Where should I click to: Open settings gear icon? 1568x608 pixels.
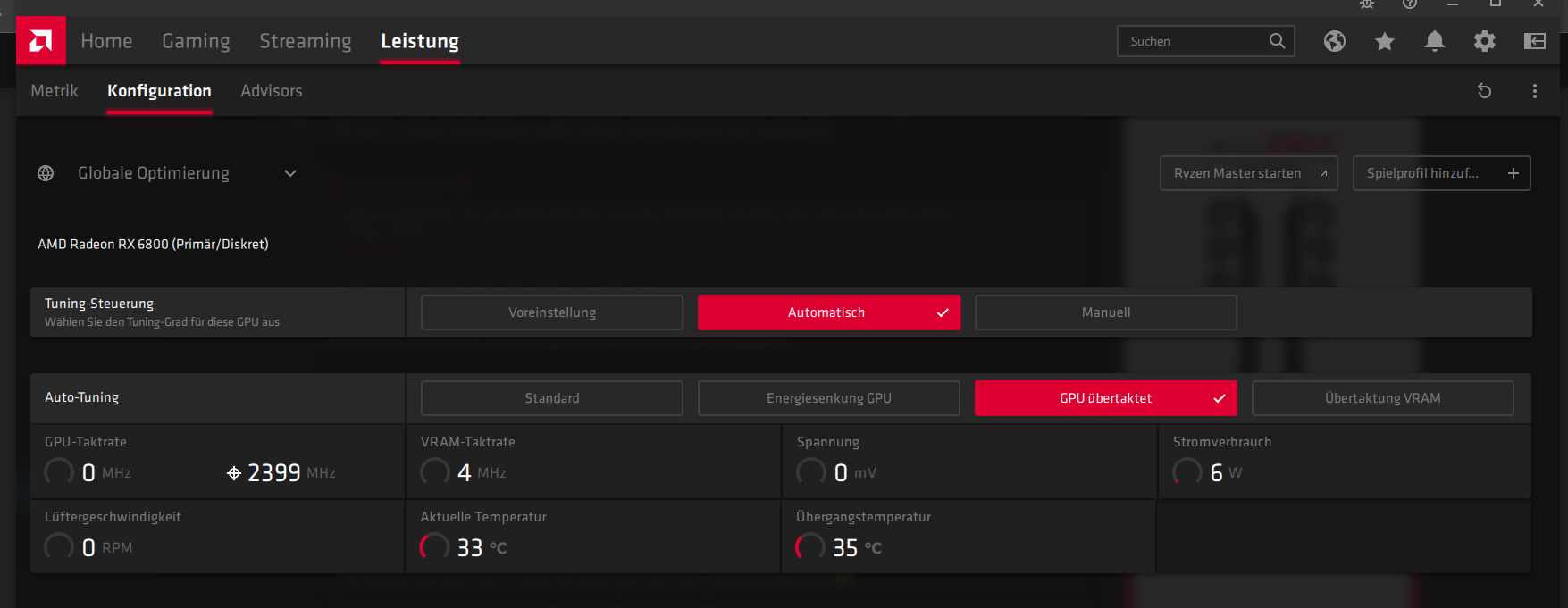tap(1485, 41)
